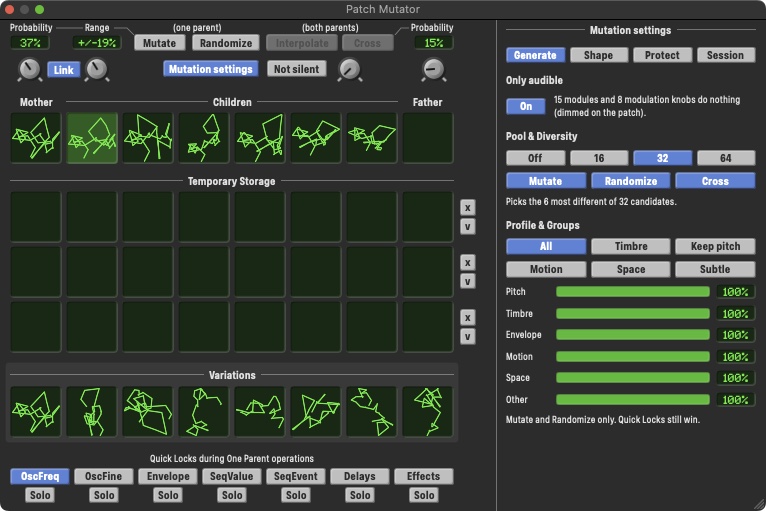Switch to the Shape tab

pos(598,55)
